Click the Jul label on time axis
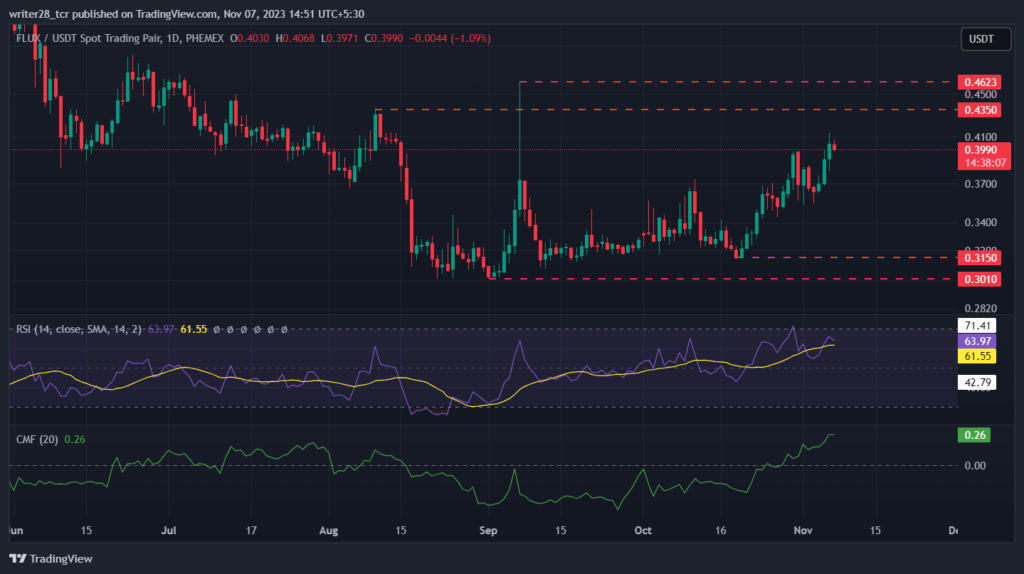This screenshot has height=574, width=1024. 169,531
